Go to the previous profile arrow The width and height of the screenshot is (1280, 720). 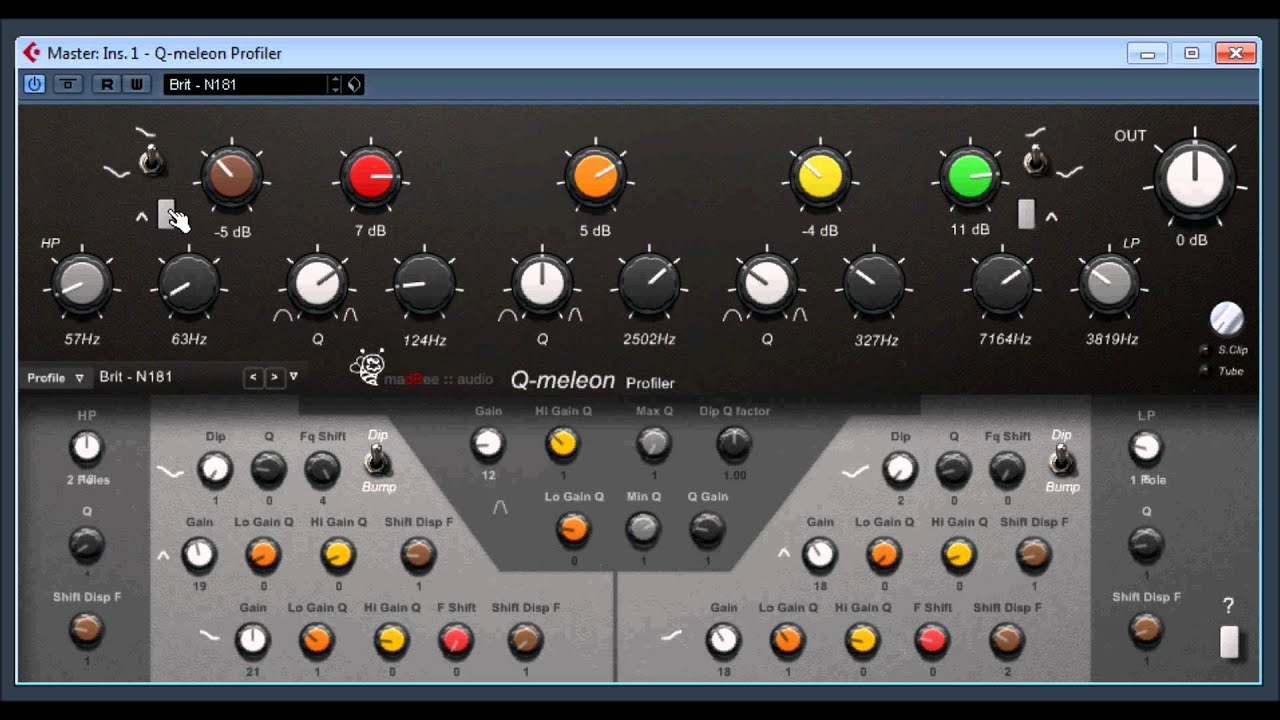tap(253, 377)
